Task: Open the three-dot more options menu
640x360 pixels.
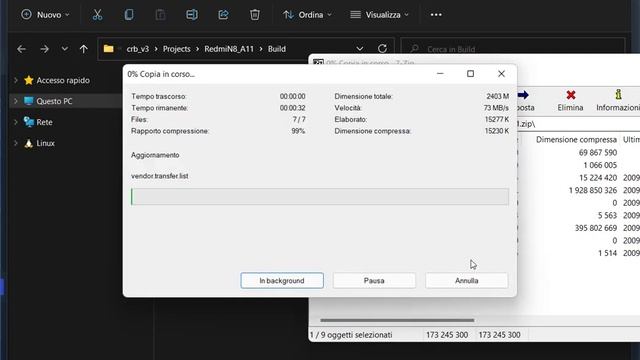Action: click(436, 15)
